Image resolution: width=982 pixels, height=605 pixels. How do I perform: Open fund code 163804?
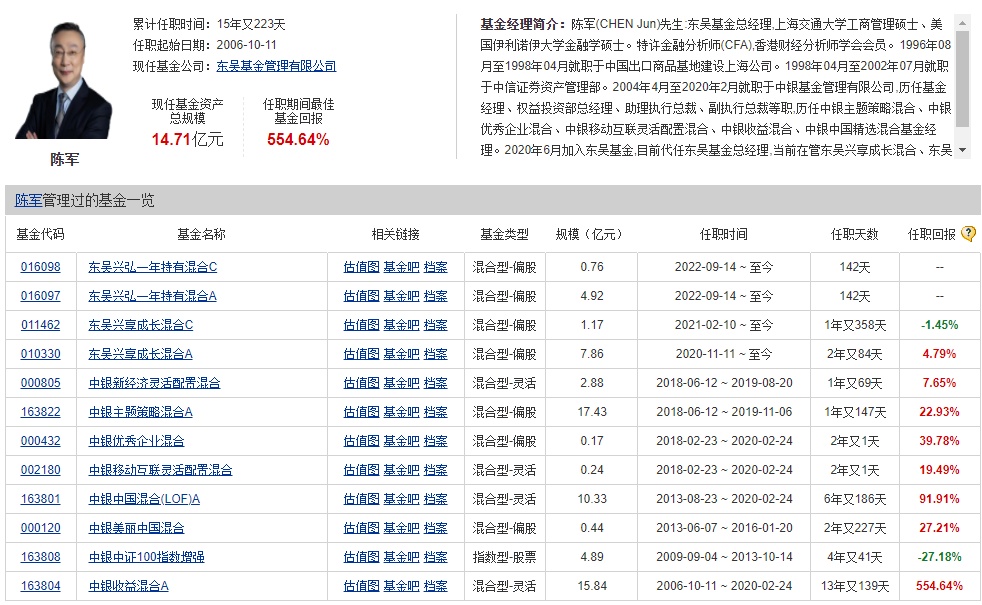41,586
